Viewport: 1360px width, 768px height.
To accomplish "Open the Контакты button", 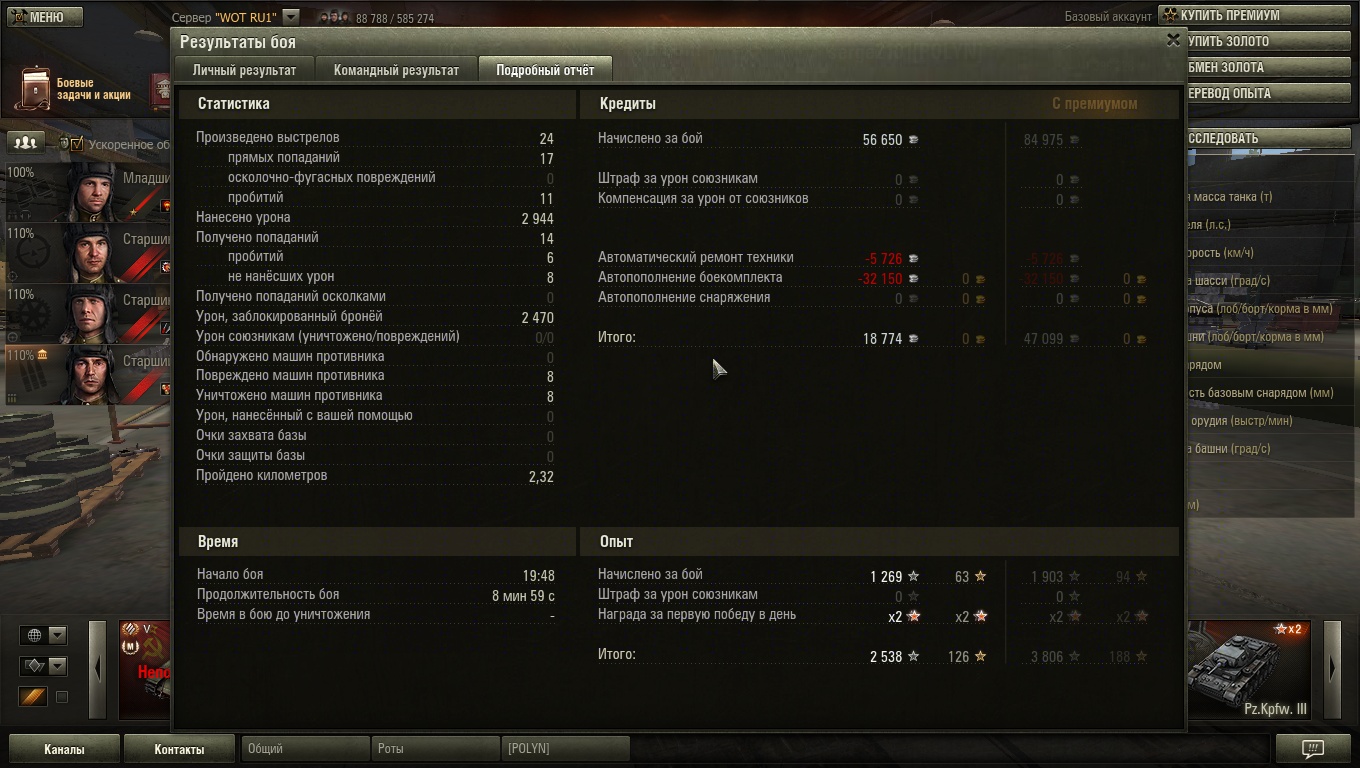I will [179, 749].
